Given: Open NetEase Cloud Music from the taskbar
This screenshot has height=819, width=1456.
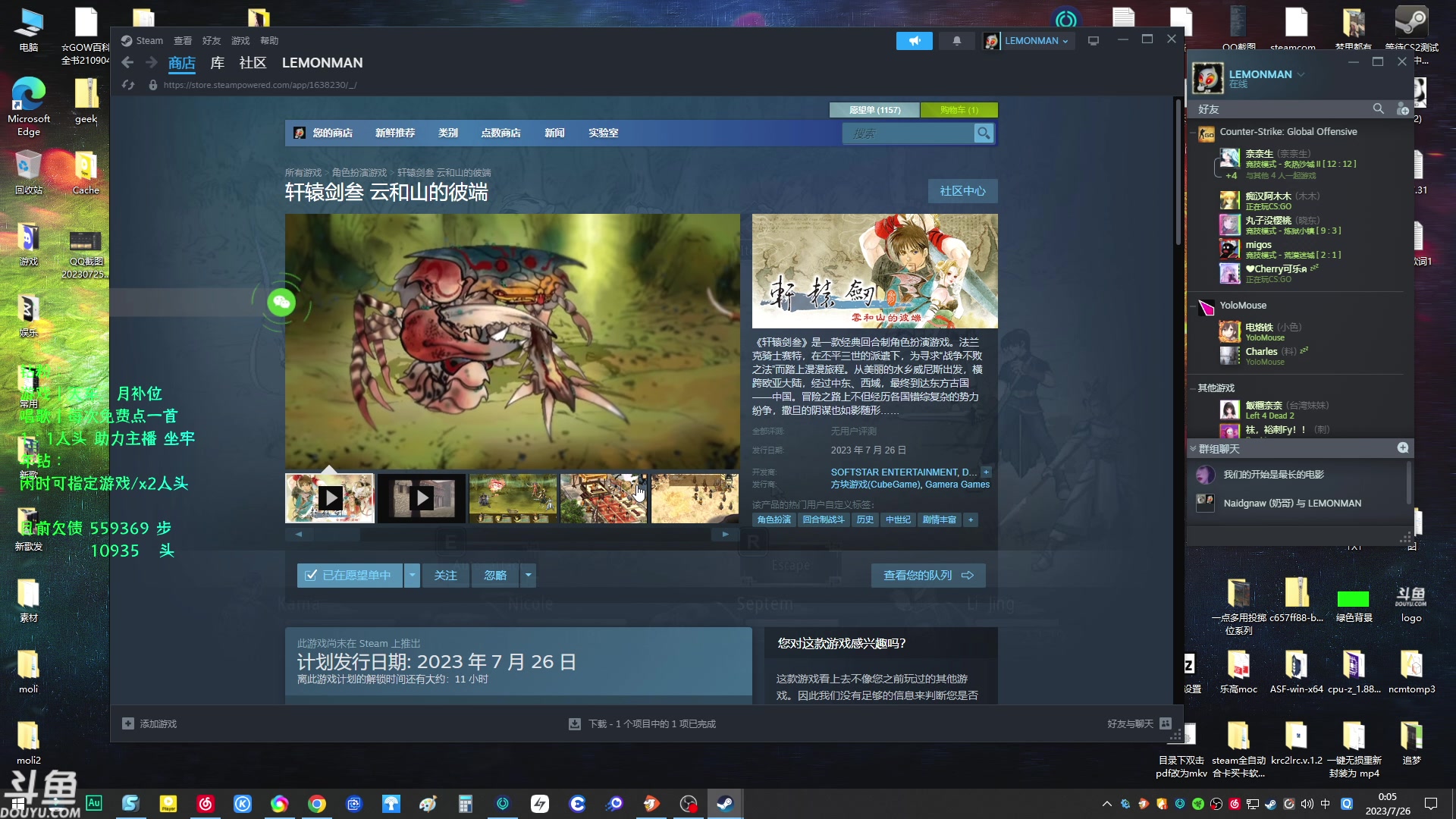Looking at the screenshot, I should click(206, 803).
